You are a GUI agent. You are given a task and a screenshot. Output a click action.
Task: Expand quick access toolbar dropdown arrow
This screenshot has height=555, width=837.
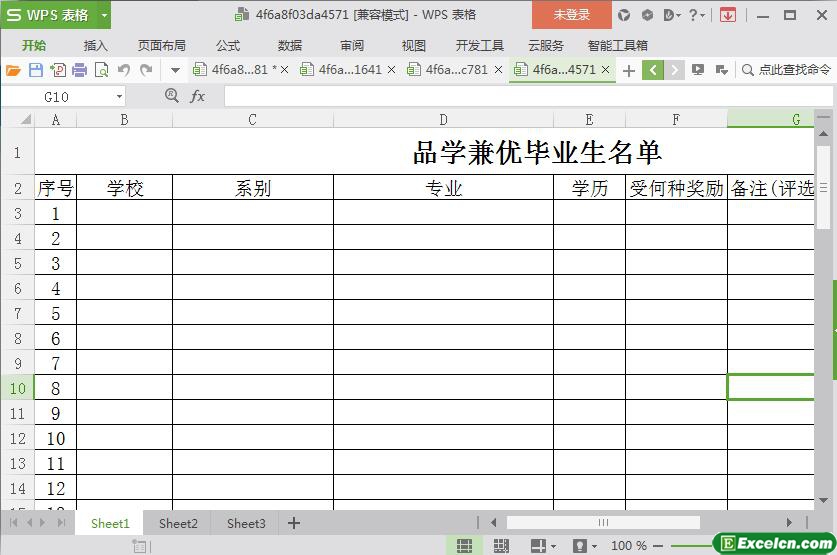click(x=175, y=70)
